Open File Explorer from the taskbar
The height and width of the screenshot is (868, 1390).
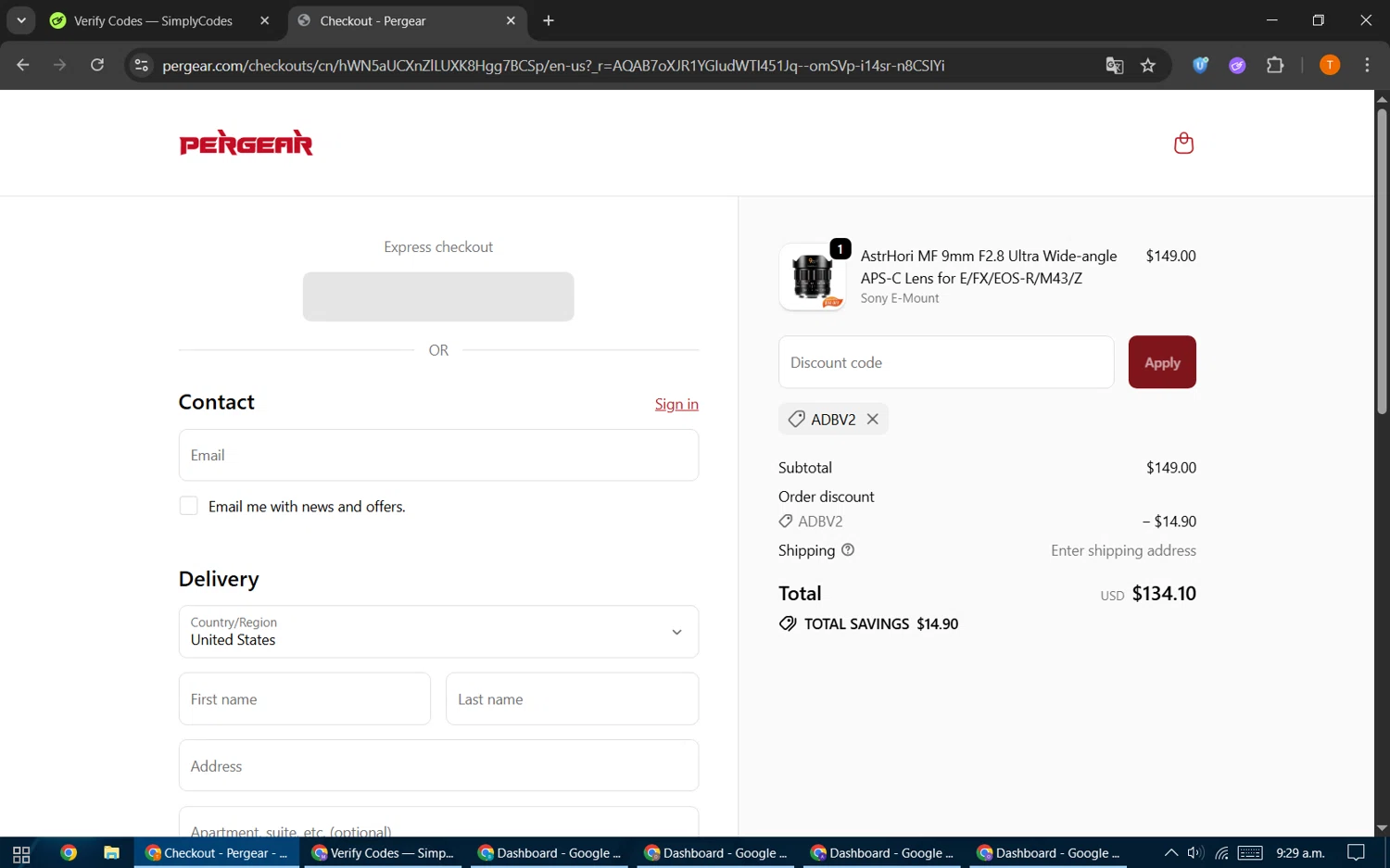tap(111, 853)
